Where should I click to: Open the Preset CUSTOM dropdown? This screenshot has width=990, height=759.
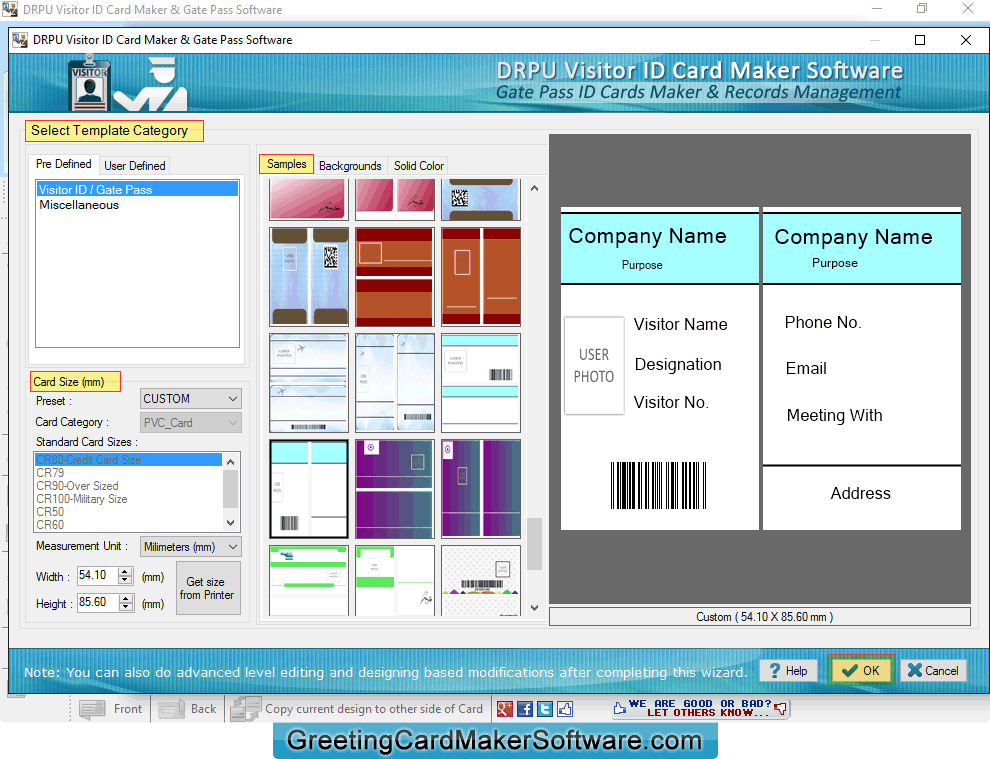coord(190,399)
